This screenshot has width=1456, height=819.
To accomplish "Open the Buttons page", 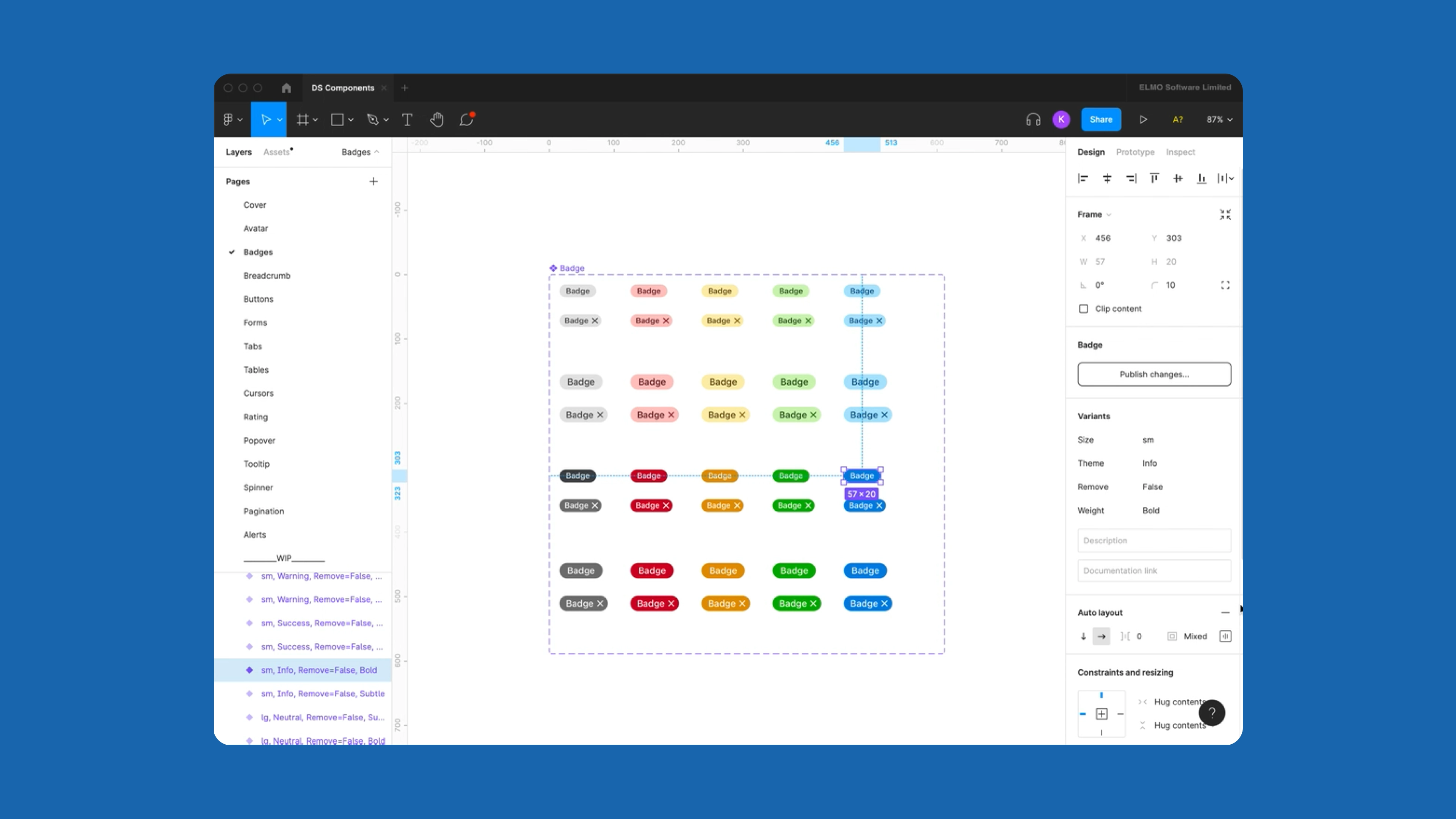I will [x=258, y=299].
